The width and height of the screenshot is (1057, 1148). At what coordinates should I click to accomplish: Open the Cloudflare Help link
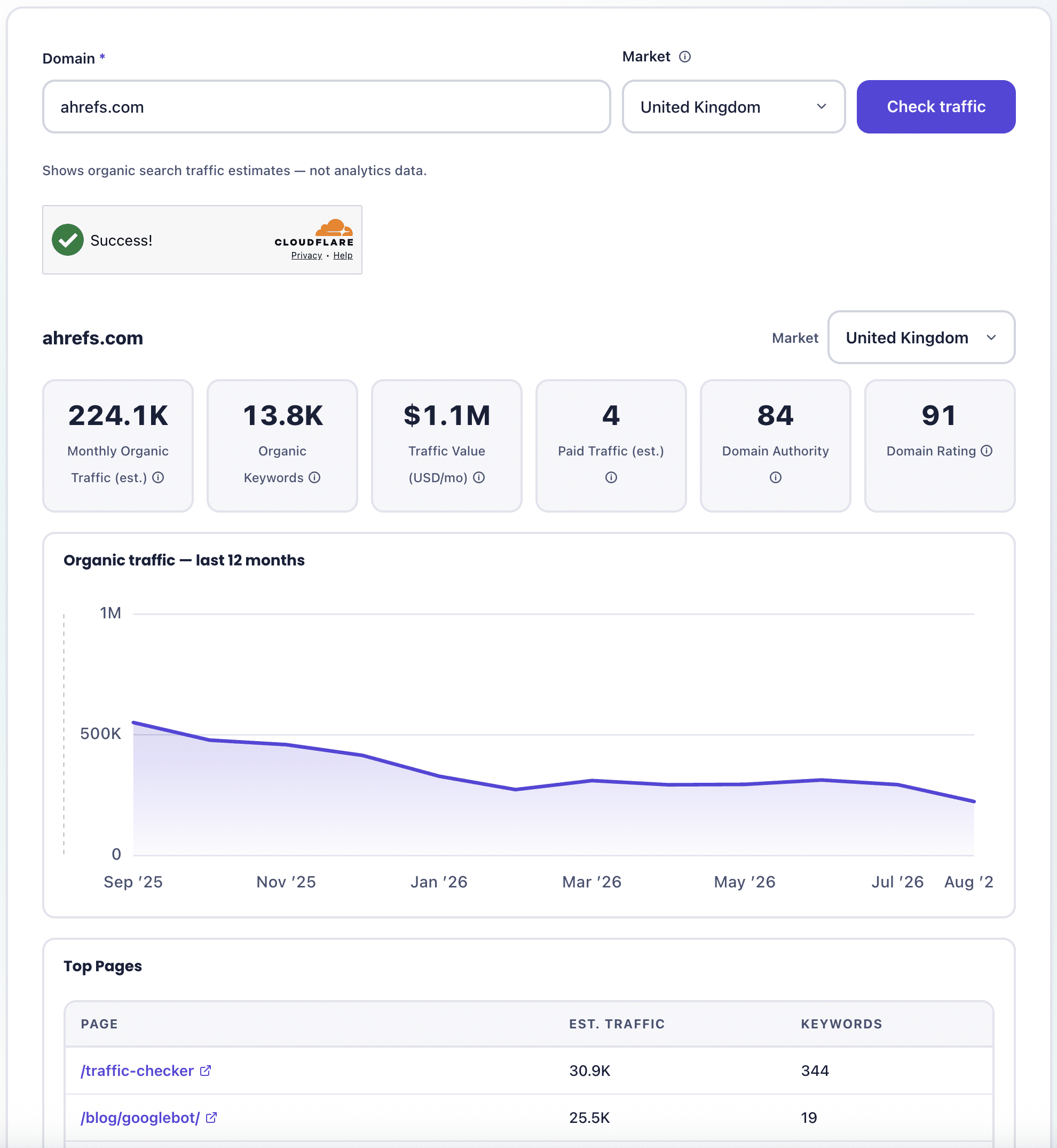(343, 256)
